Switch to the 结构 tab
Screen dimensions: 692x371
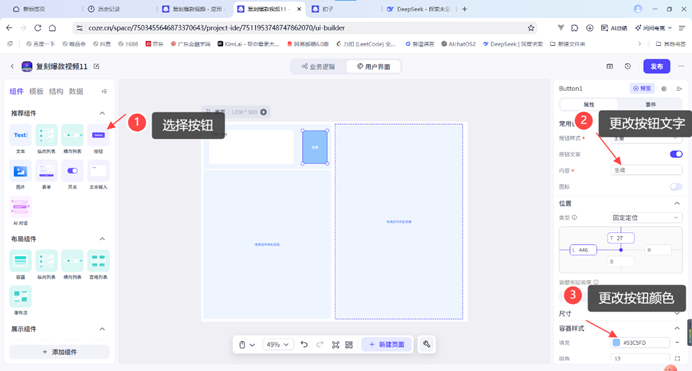point(56,91)
